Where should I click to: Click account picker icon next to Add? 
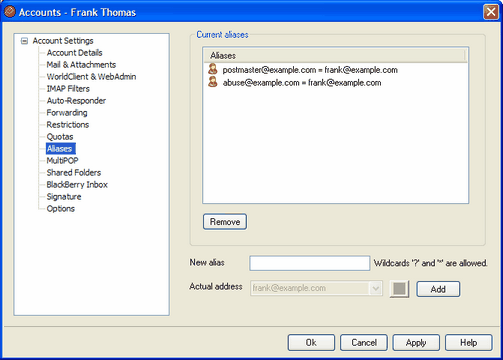[x=399, y=289]
